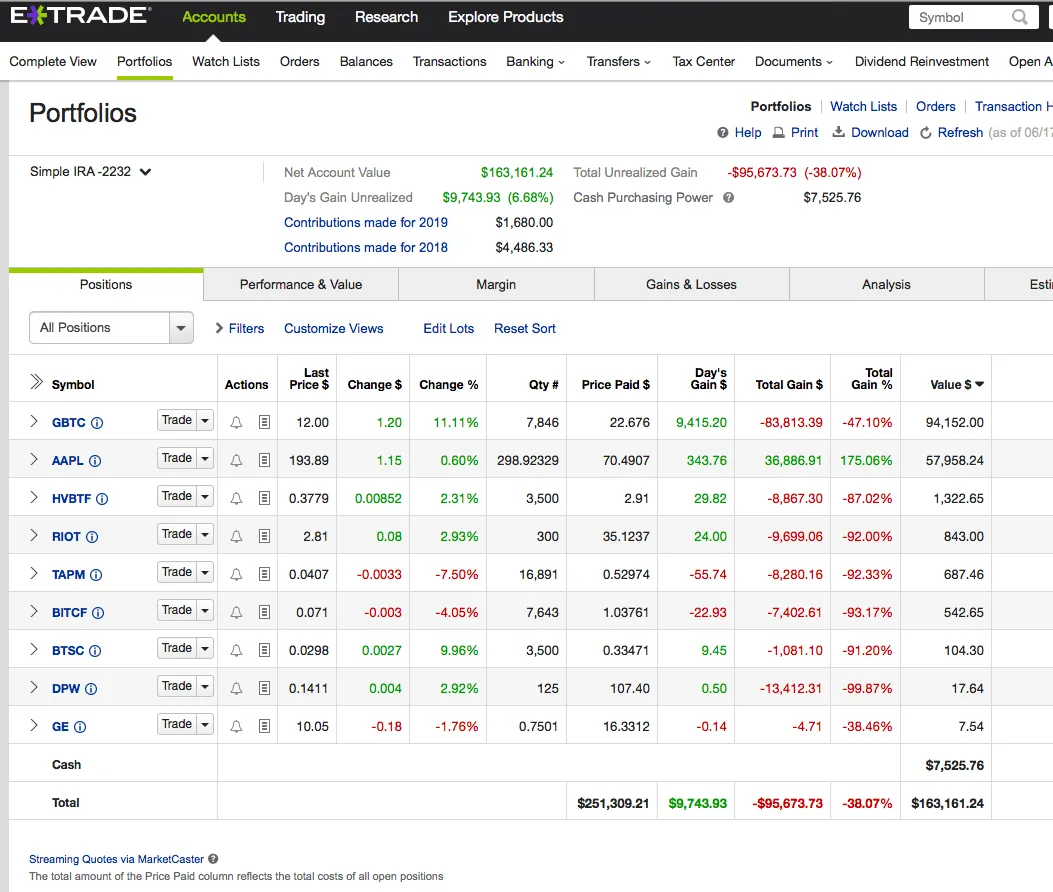Click Reset Sort link
The width and height of the screenshot is (1053, 892).
pos(525,328)
